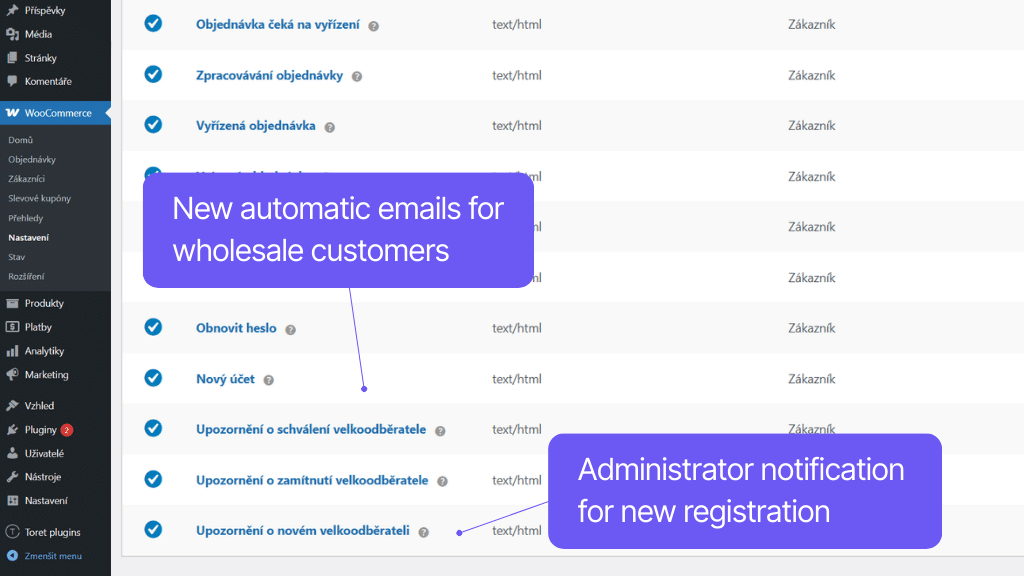Open the Obnovit heslo email link
Screen dimensions: 1024x576
coord(236,328)
